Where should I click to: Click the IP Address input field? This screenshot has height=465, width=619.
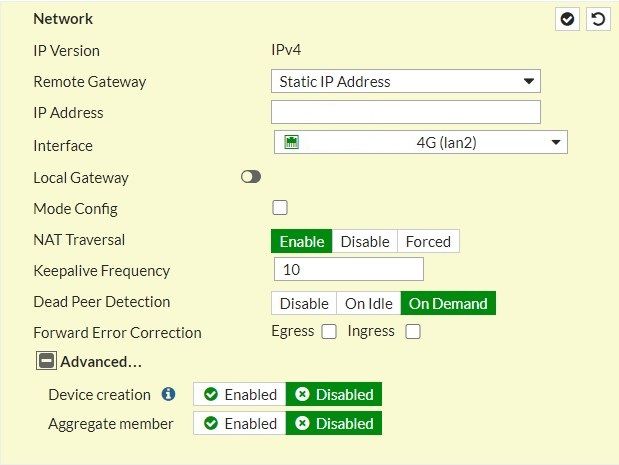click(x=405, y=112)
